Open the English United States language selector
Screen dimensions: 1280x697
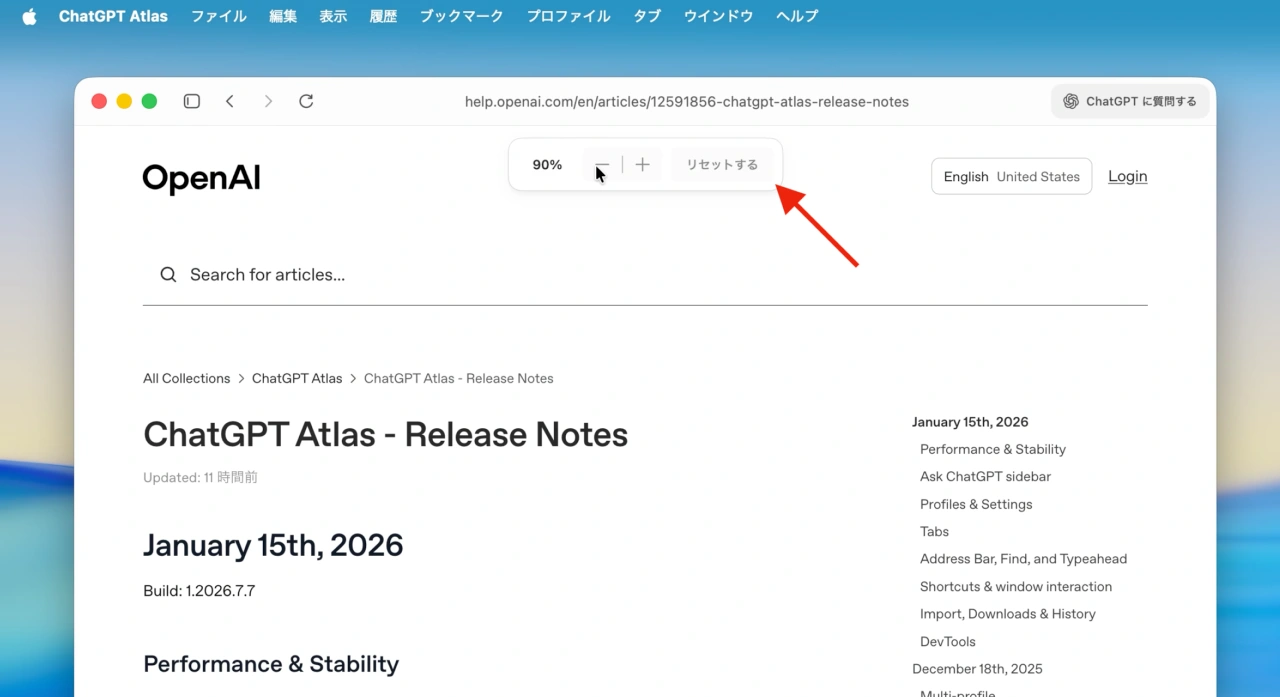coord(1011,176)
